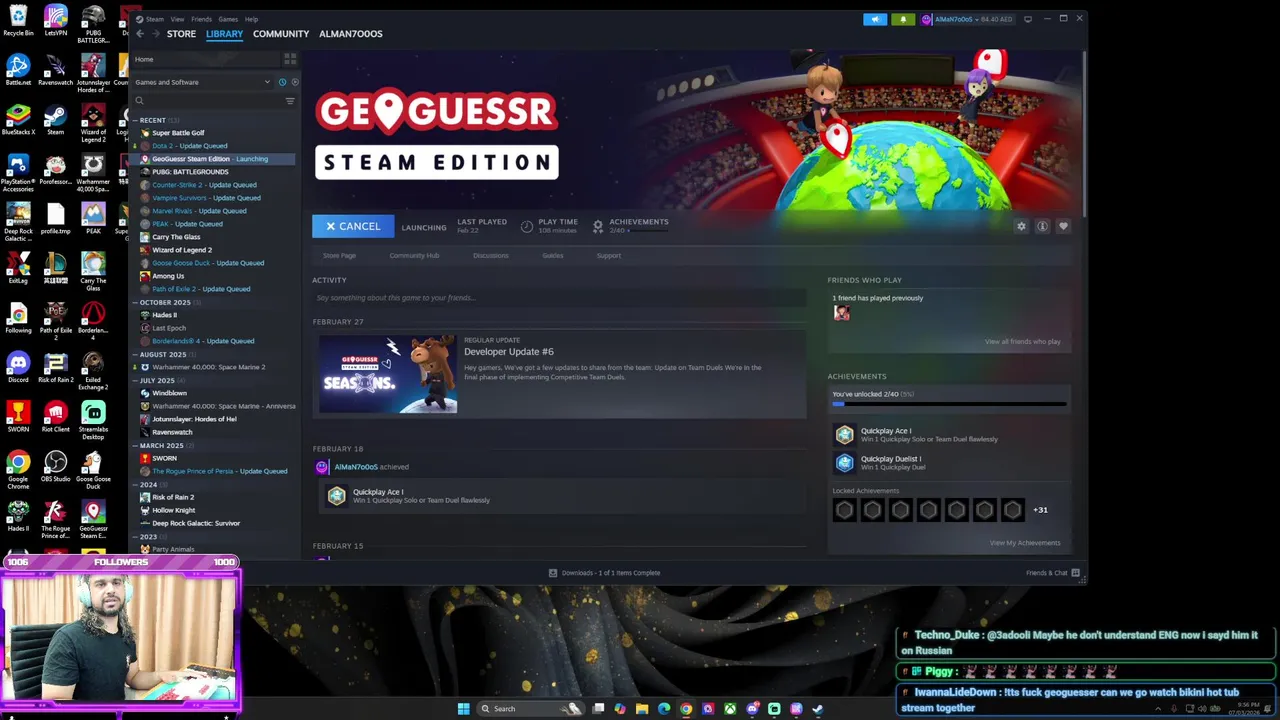Click the Quickplay Duelist I achievement badge
The image size is (1280, 720).
[845, 463]
